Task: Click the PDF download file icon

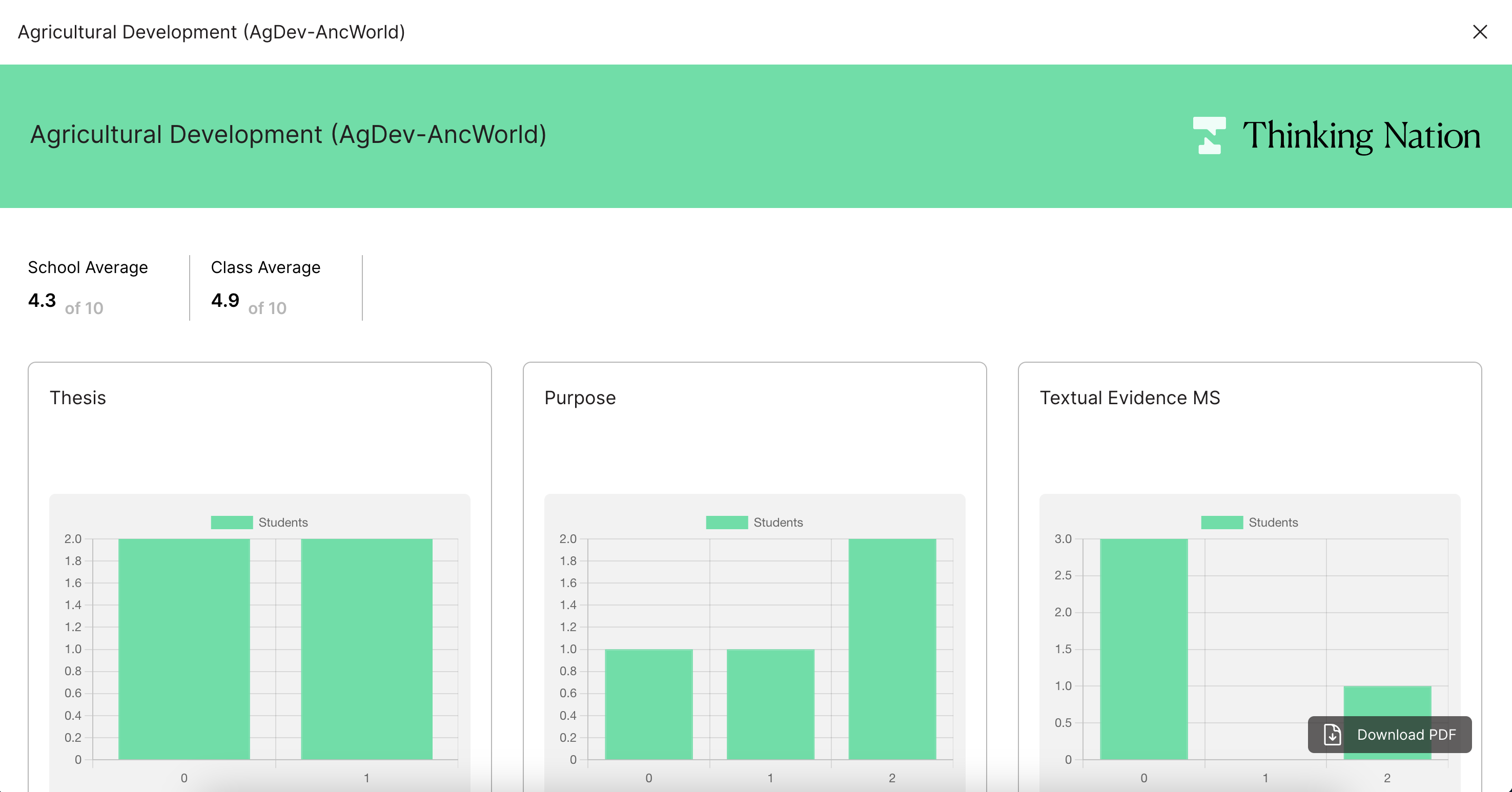Action: pos(1333,735)
